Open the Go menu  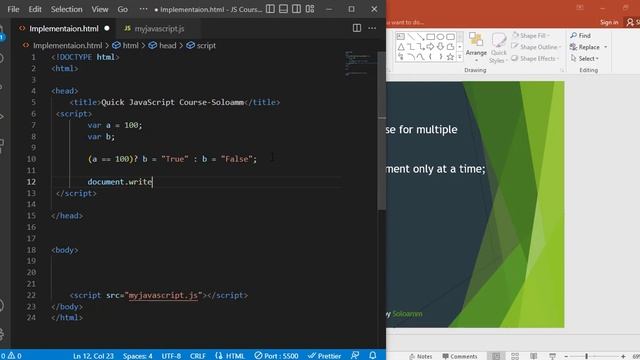pos(122,9)
